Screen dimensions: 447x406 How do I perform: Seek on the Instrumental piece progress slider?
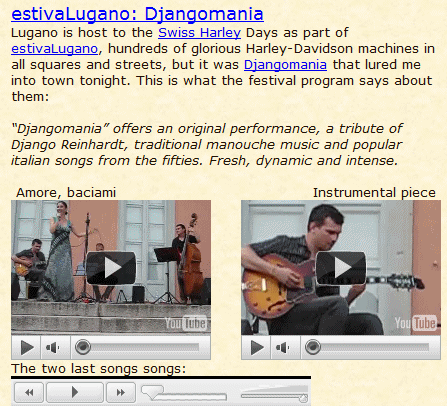pyautogui.click(x=367, y=347)
